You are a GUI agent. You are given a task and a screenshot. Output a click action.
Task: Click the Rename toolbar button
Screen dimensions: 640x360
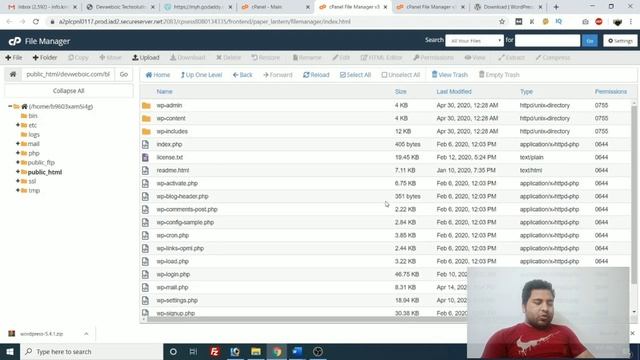[307, 58]
